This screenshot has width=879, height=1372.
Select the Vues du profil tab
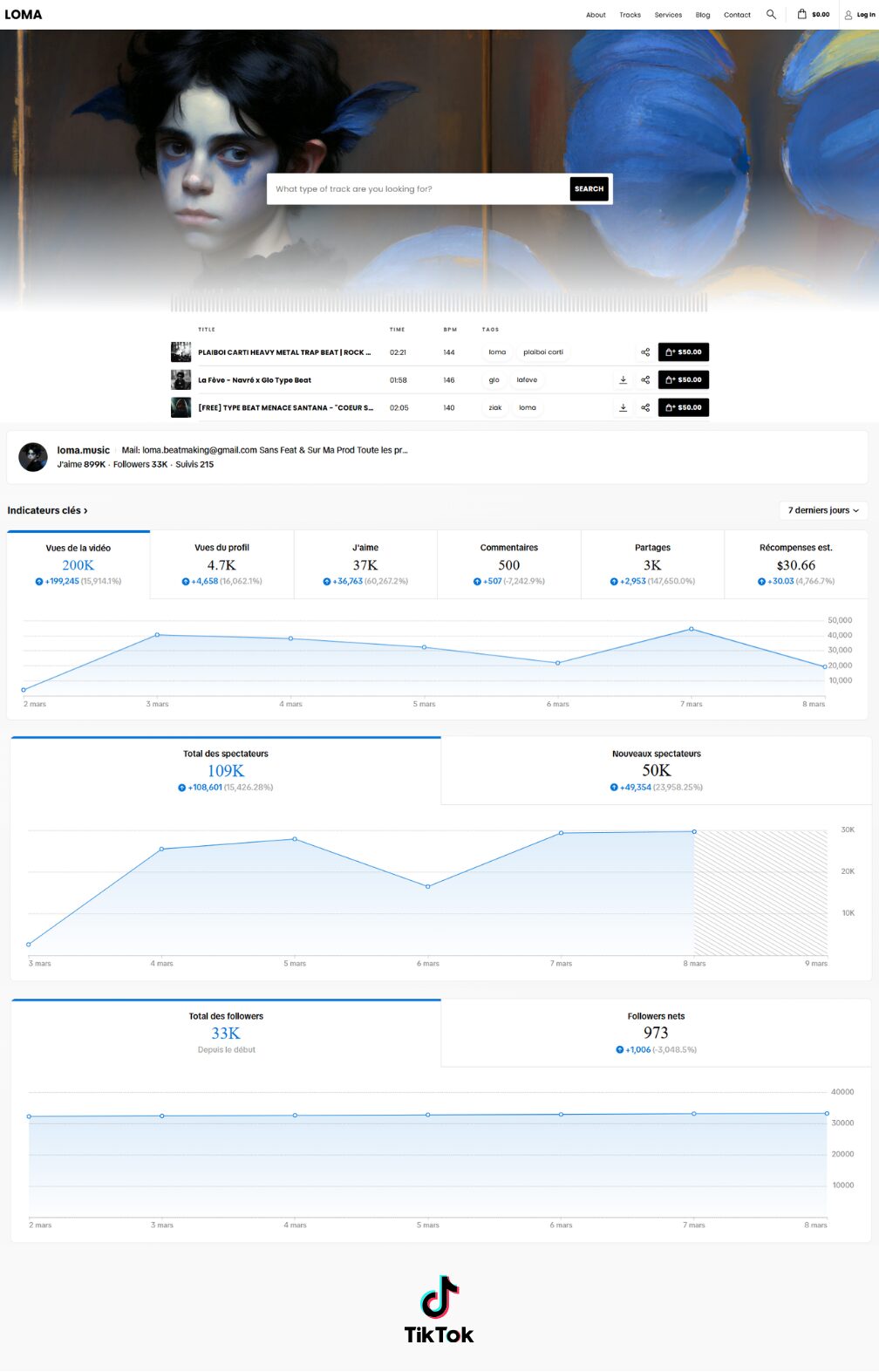click(221, 563)
